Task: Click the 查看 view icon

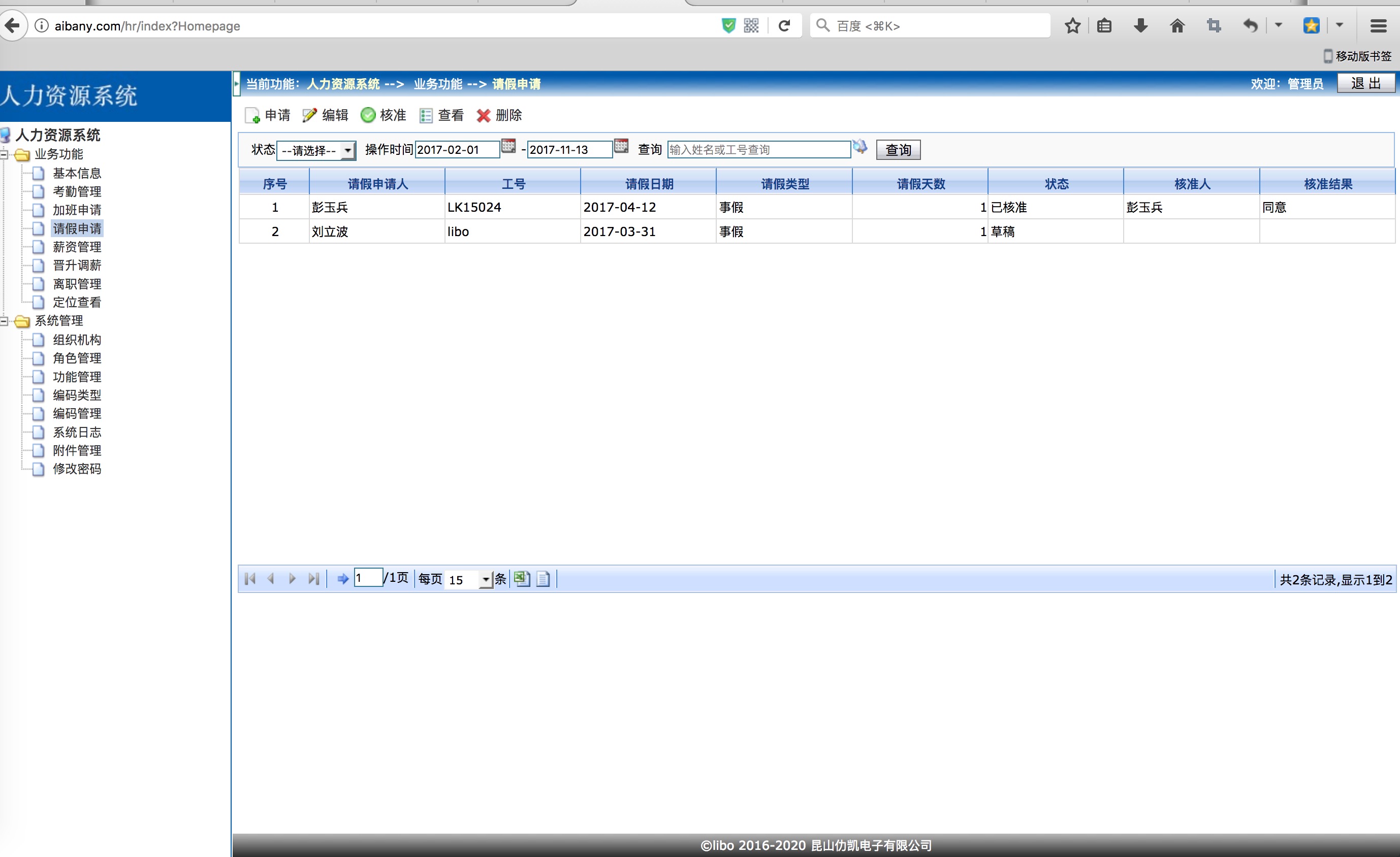Action: [x=426, y=115]
